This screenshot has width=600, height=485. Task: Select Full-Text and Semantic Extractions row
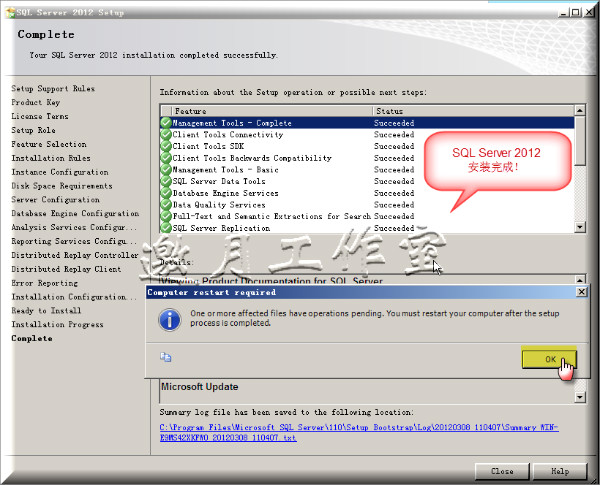tap(367, 216)
